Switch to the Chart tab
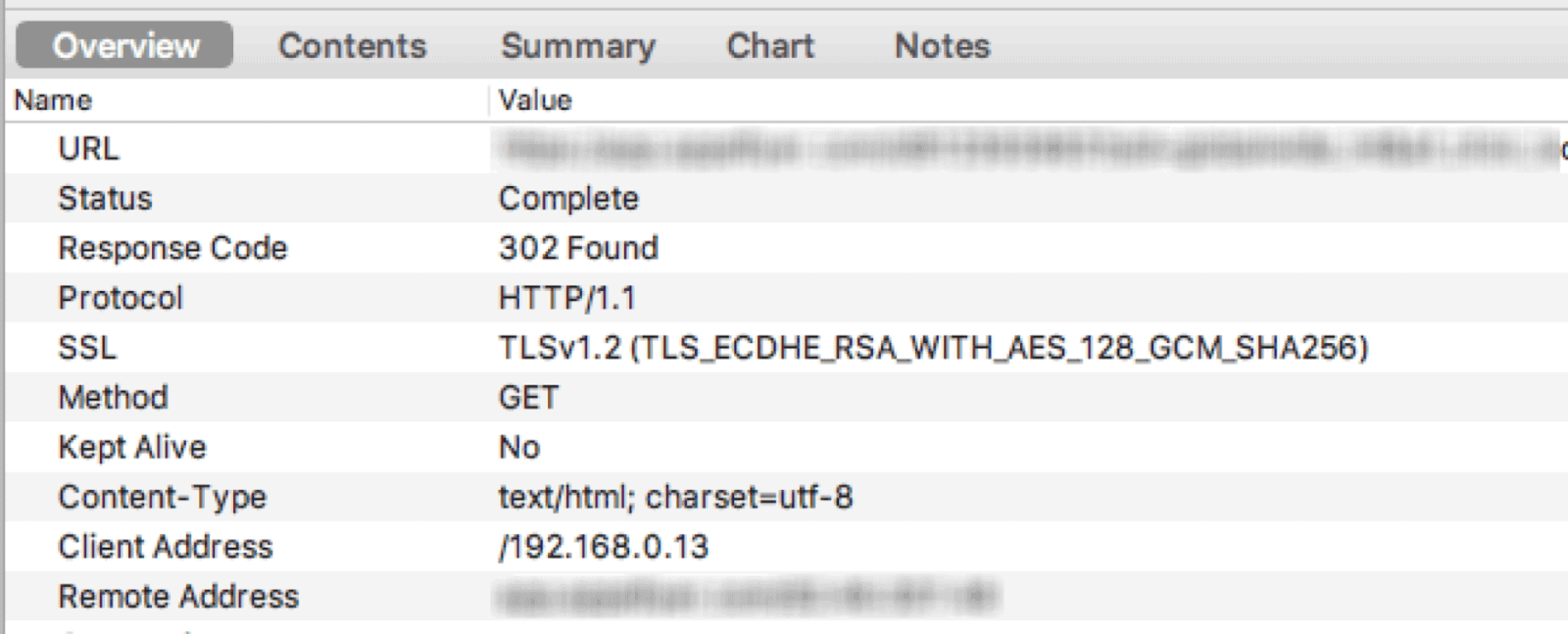Viewport: 1568px width, 634px height. (770, 46)
